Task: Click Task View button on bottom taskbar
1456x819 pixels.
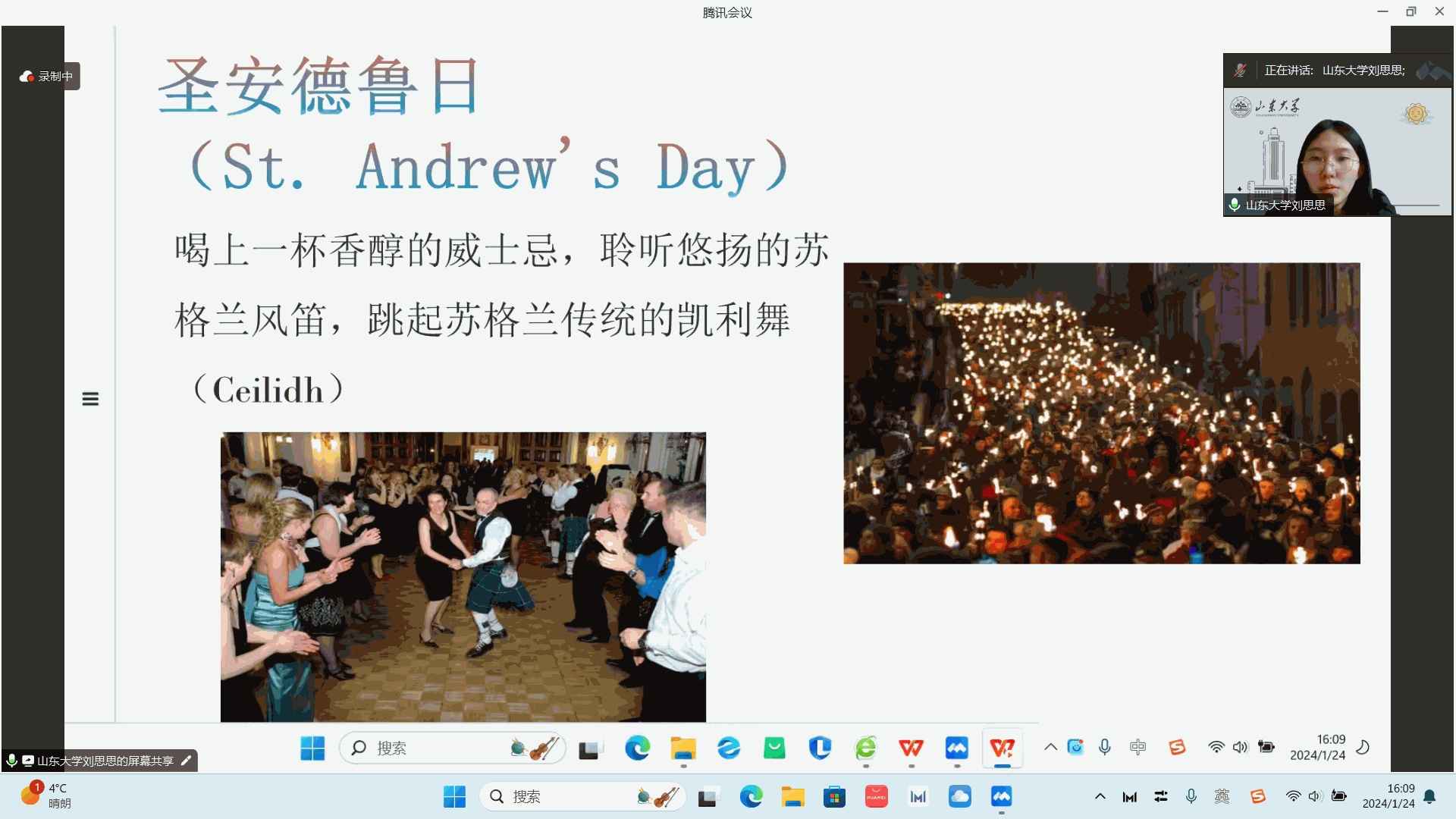Action: click(x=708, y=796)
